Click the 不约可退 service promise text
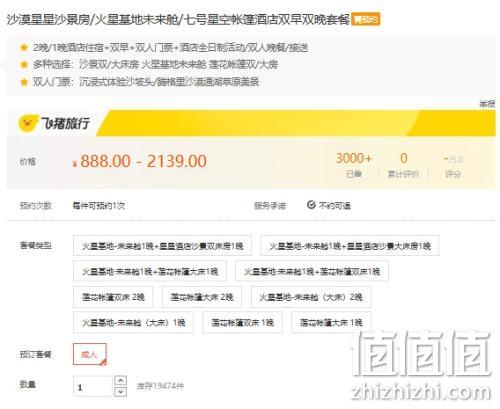 coord(334,205)
